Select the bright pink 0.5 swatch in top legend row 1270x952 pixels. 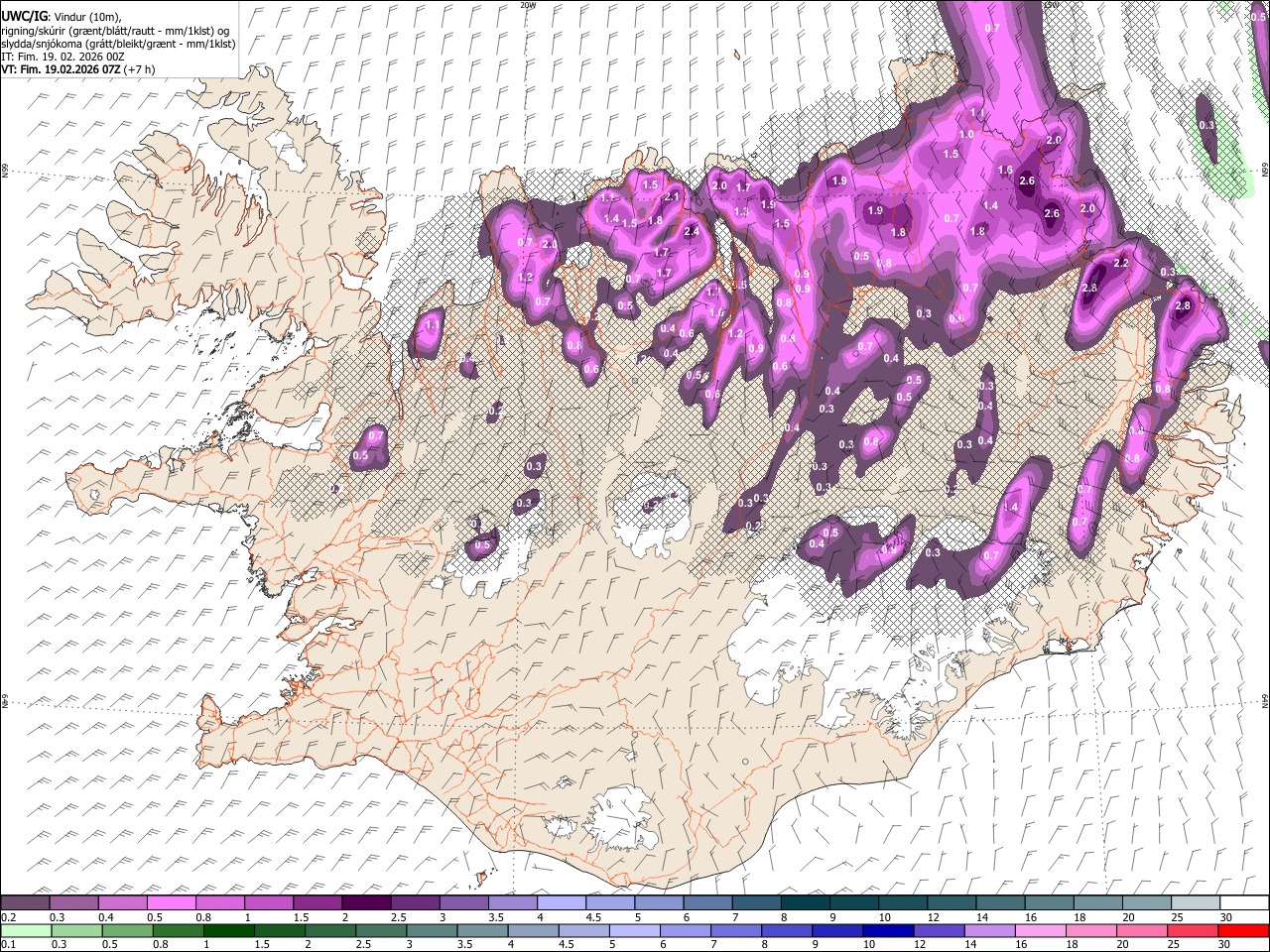pos(171,903)
